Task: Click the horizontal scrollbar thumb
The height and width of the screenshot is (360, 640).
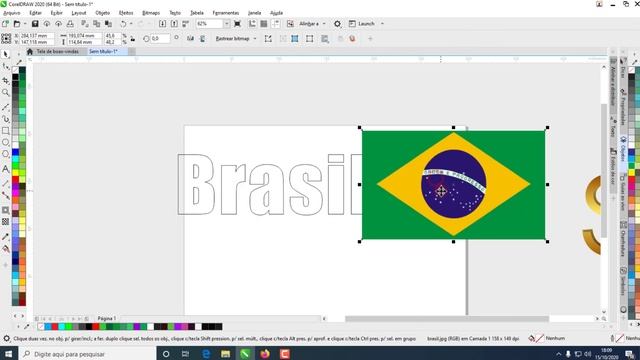Action: click(x=447, y=318)
